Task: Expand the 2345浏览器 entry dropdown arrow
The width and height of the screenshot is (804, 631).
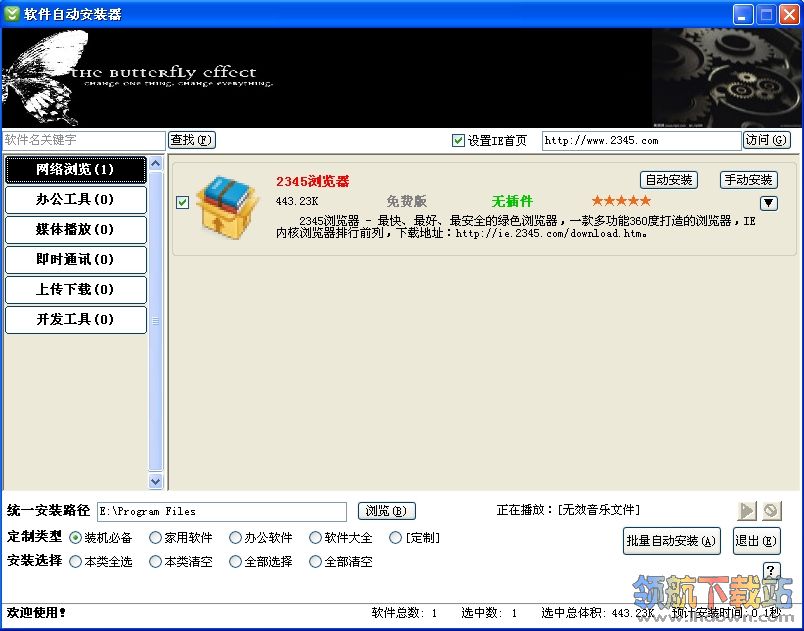Action: tap(768, 203)
